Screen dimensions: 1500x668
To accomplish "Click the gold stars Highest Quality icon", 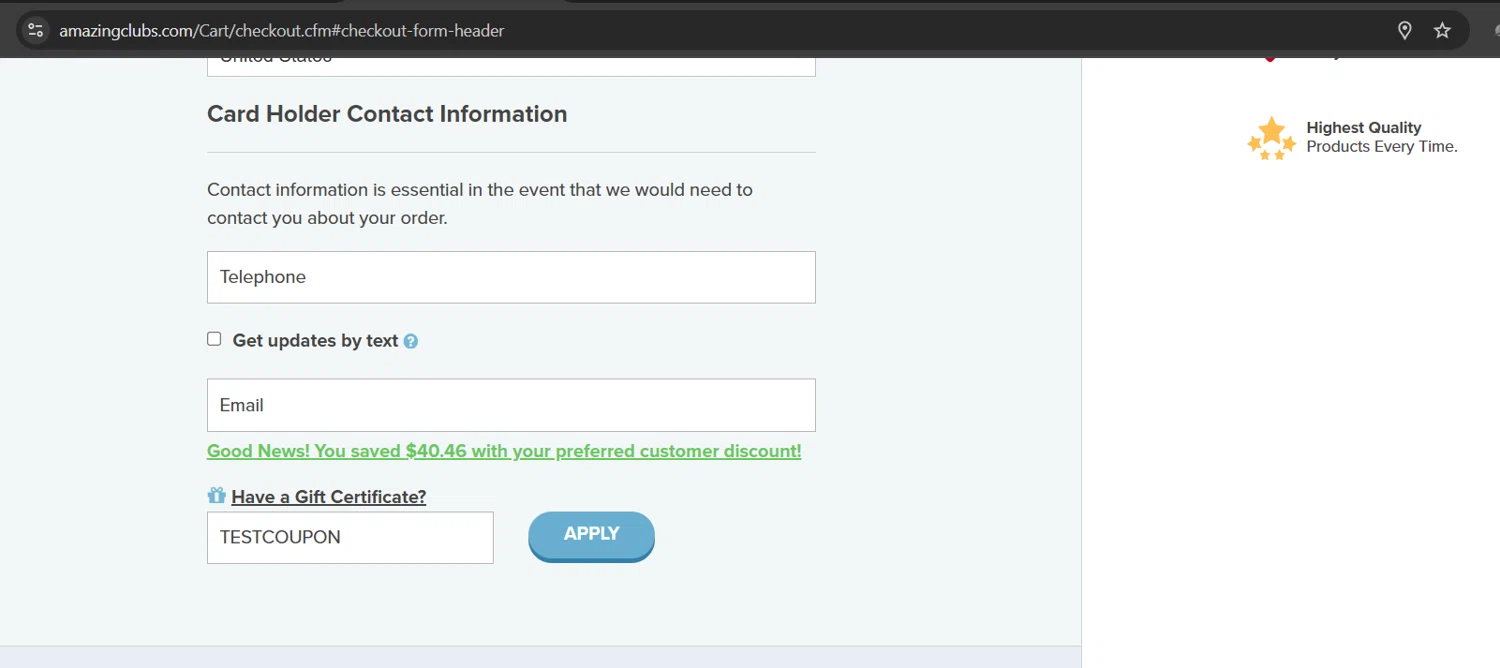I will tap(1271, 138).
